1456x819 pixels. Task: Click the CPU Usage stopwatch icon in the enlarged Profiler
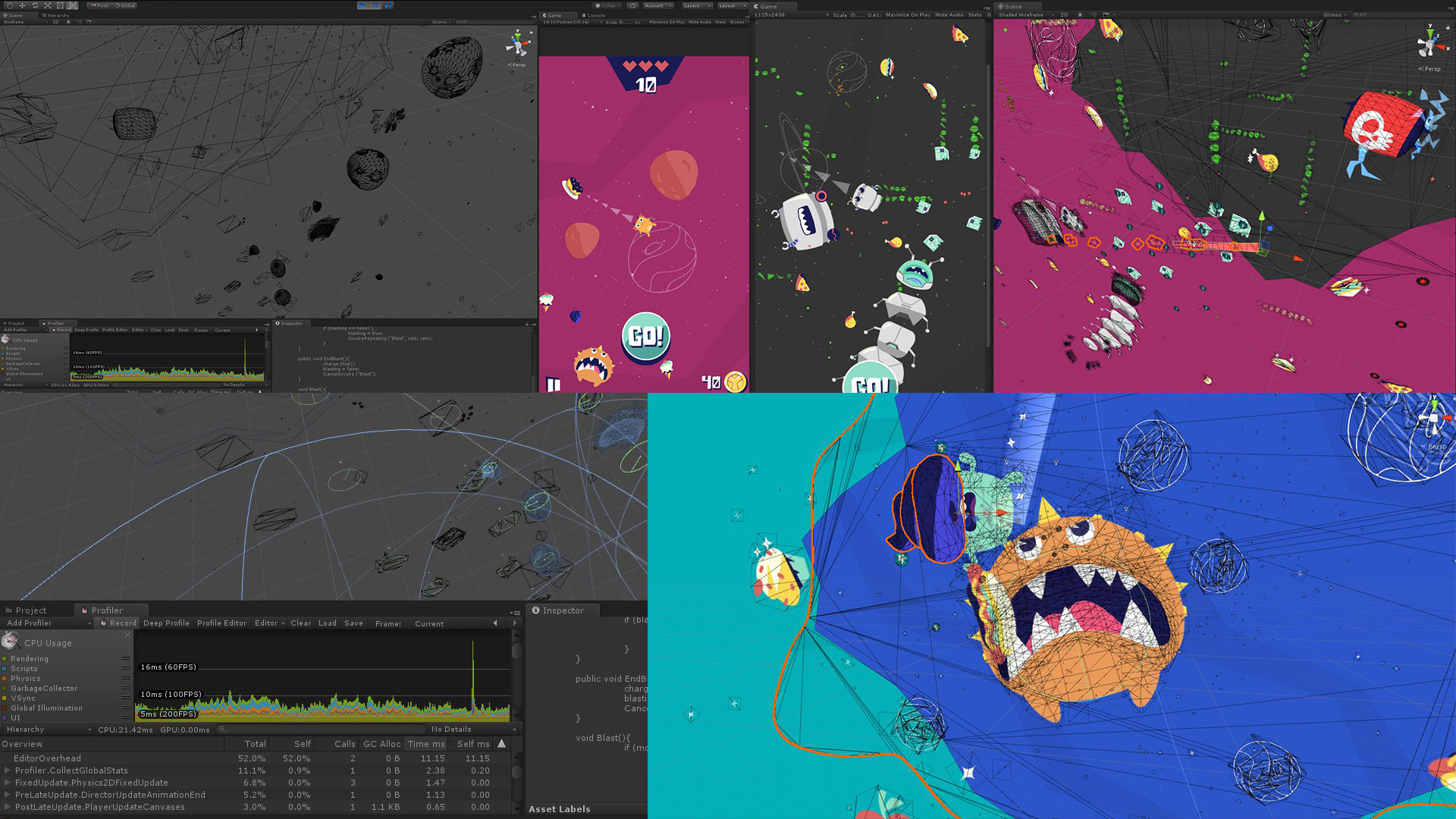[x=10, y=641]
